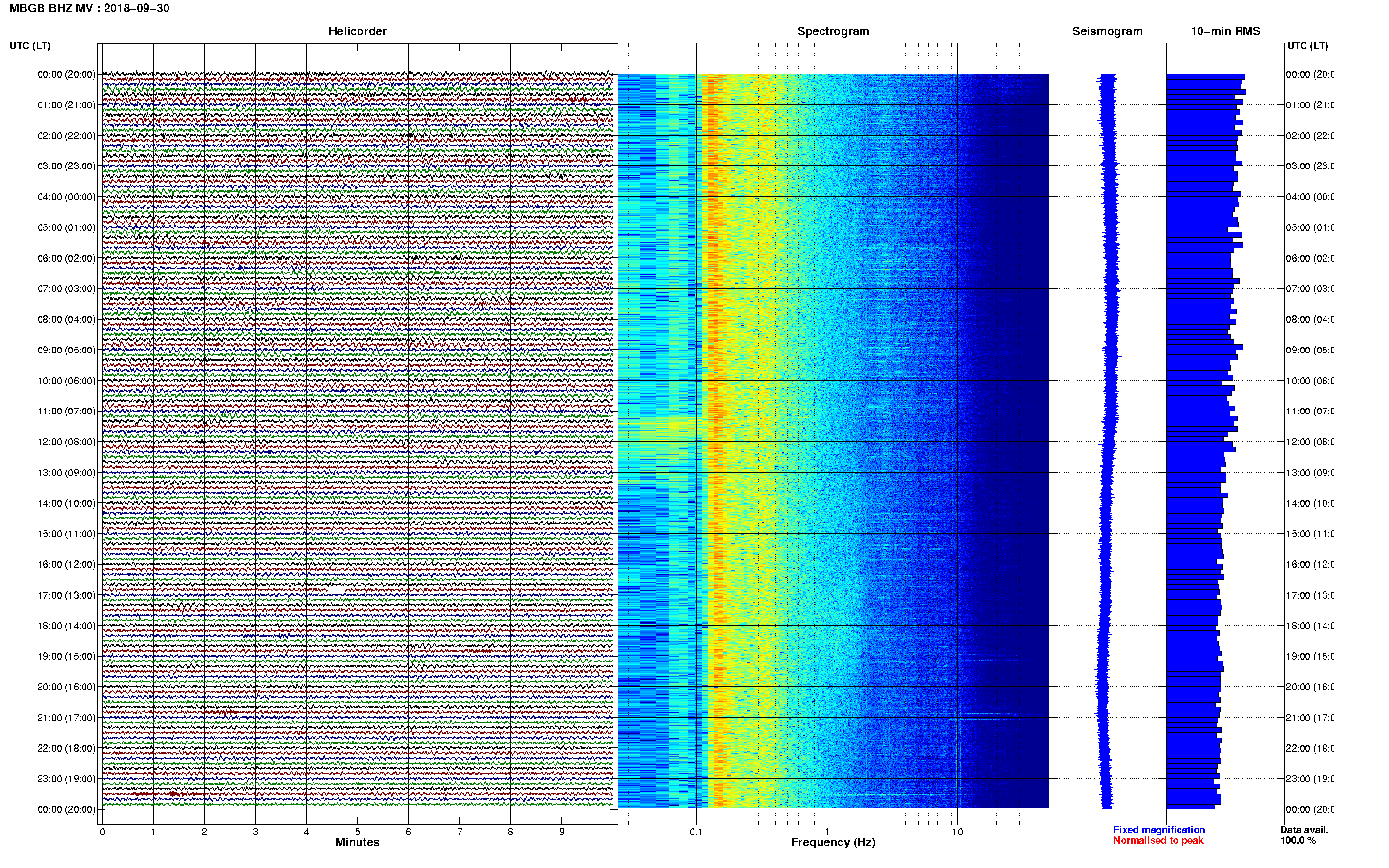The image size is (1389, 868).
Task: Click minute tick label 9 on Helicorder axis
Action: pos(562,832)
